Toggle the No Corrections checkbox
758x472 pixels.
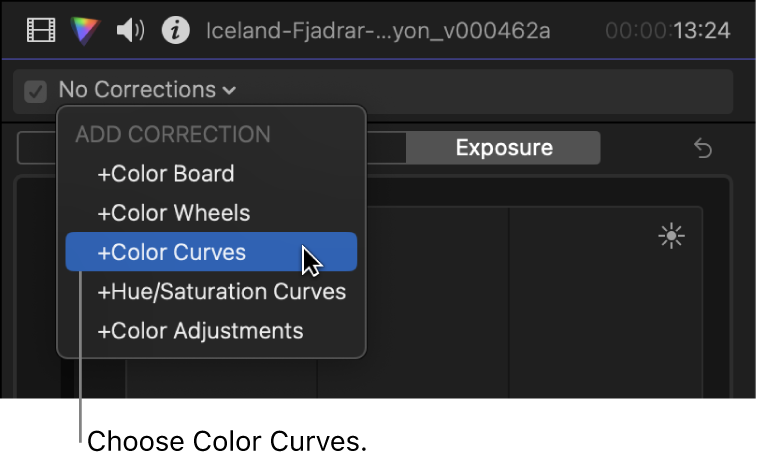pyautogui.click(x=36, y=91)
